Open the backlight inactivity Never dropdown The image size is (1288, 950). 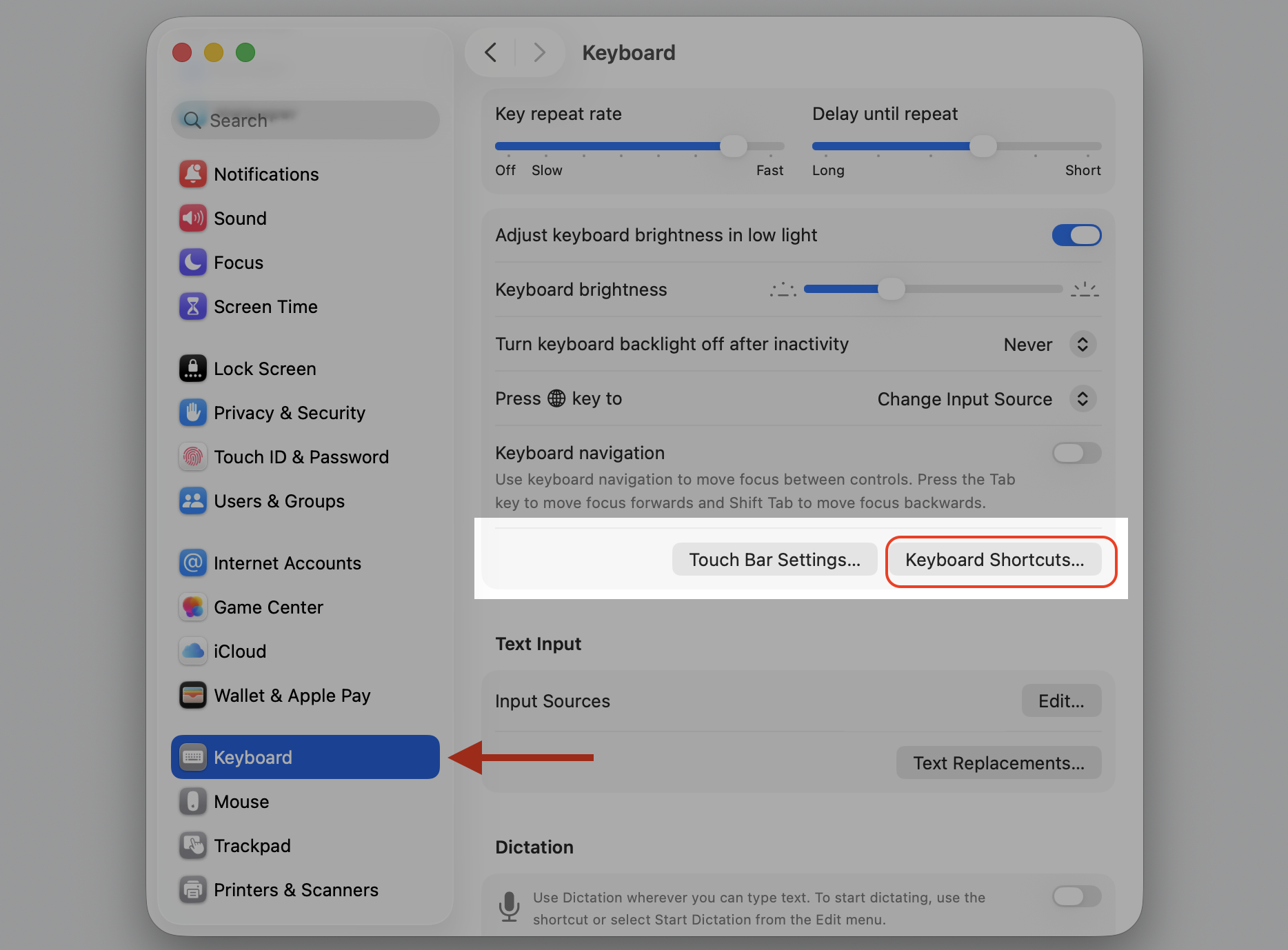coord(1083,344)
